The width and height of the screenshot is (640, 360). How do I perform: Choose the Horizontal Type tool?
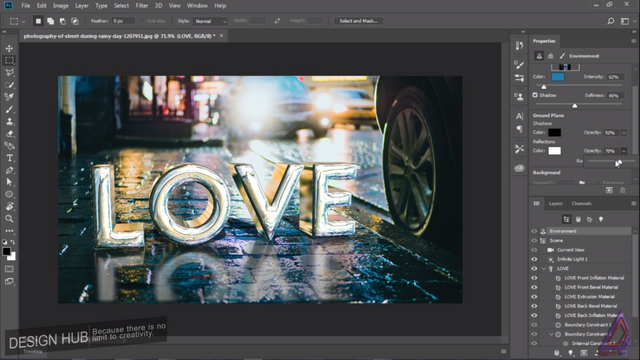pyautogui.click(x=9, y=158)
